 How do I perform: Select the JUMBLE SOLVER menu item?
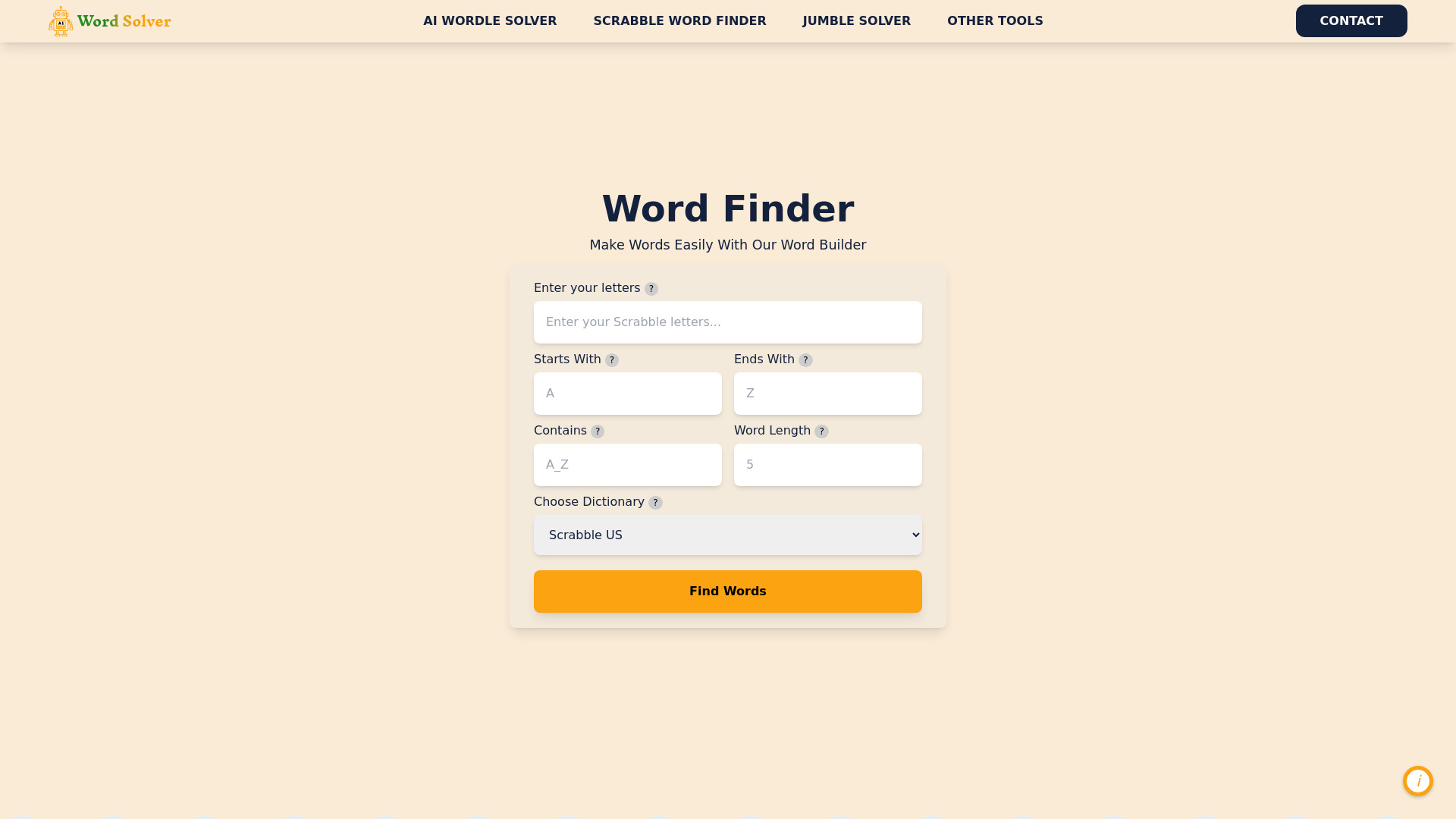coord(856,20)
